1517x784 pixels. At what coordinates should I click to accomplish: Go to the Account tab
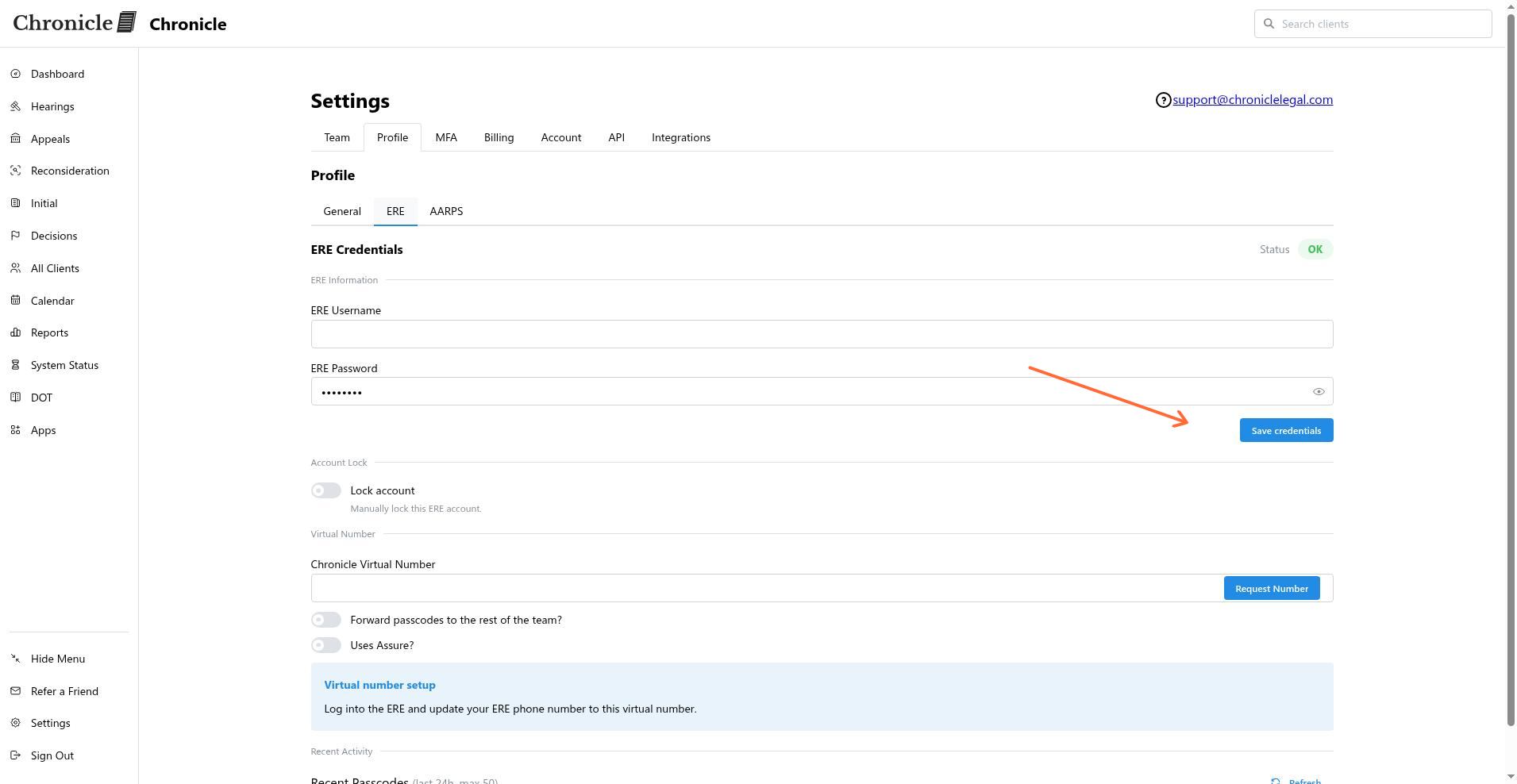pyautogui.click(x=561, y=137)
